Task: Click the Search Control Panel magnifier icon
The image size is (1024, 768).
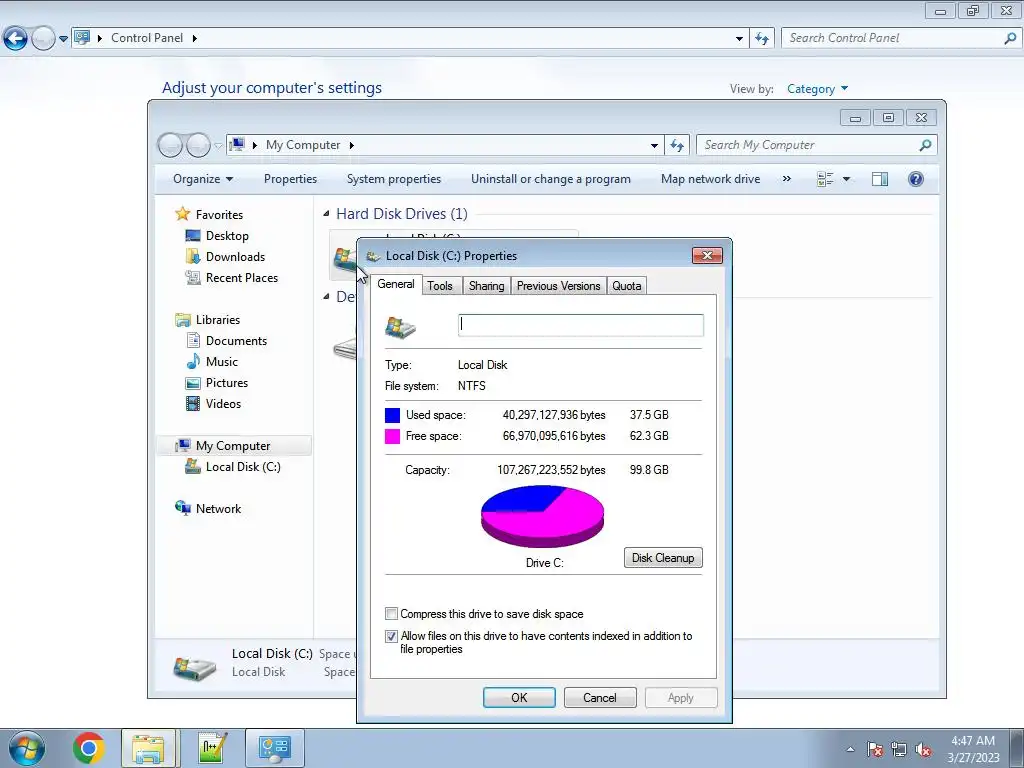Action: [x=1010, y=38]
